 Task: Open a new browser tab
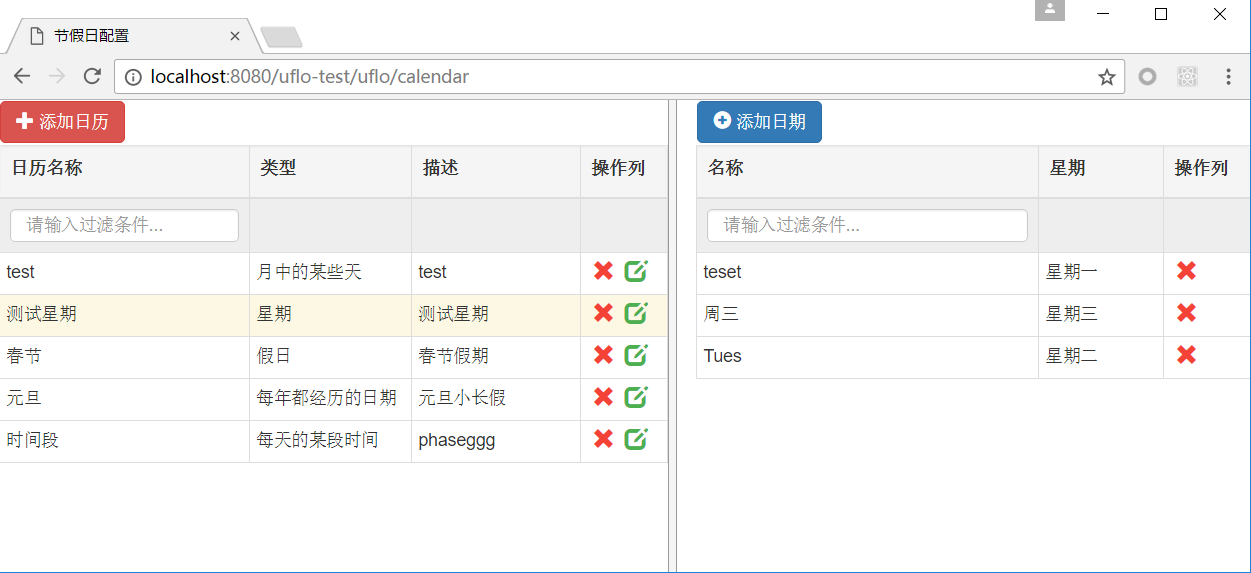coord(281,37)
